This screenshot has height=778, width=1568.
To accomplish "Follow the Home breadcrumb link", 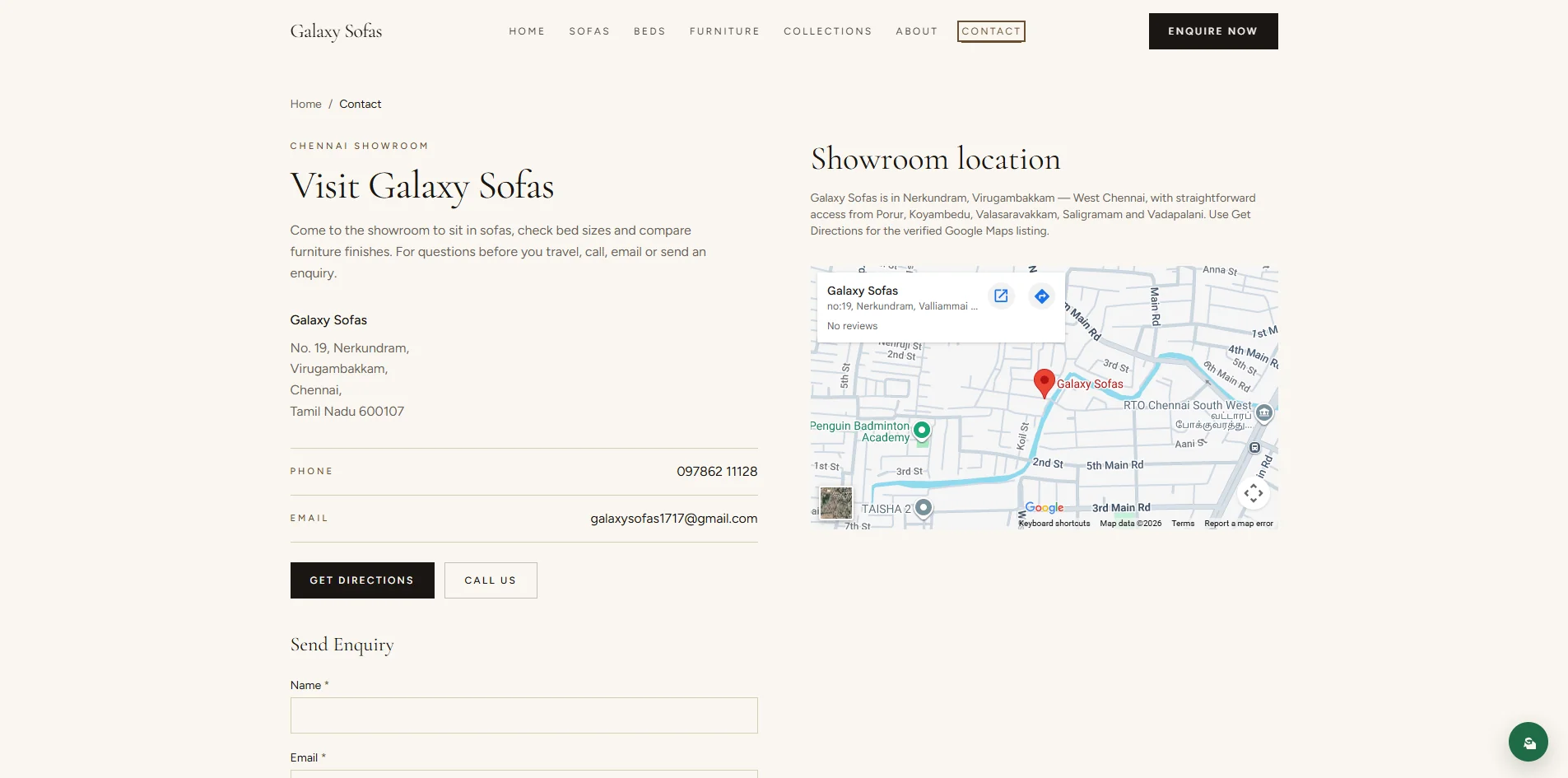I will point(305,104).
